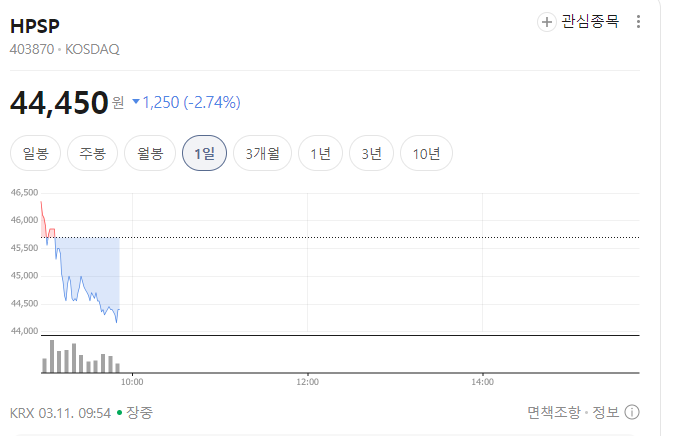
Task: Click the down triangle change indicator
Action: pyautogui.click(x=136, y=102)
